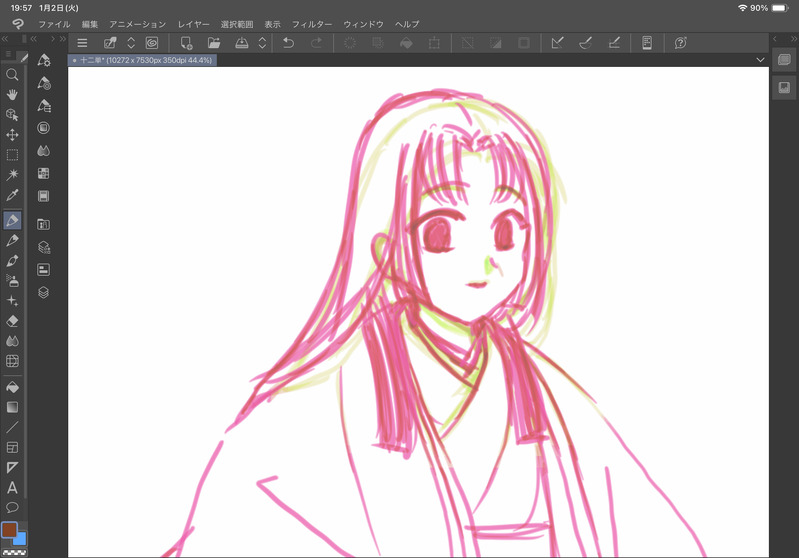Toggle Snap to Ruler
799x558 pixels.
click(557, 43)
